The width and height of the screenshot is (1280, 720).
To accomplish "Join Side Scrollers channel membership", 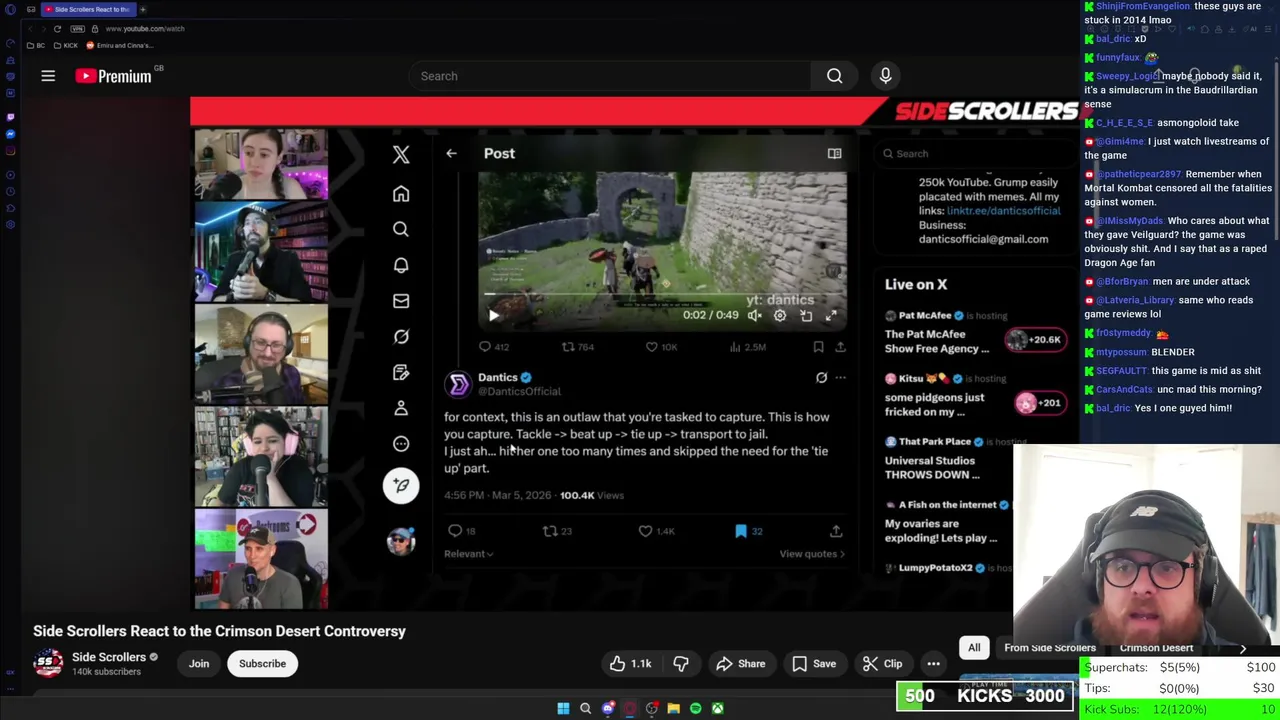I will tap(199, 664).
